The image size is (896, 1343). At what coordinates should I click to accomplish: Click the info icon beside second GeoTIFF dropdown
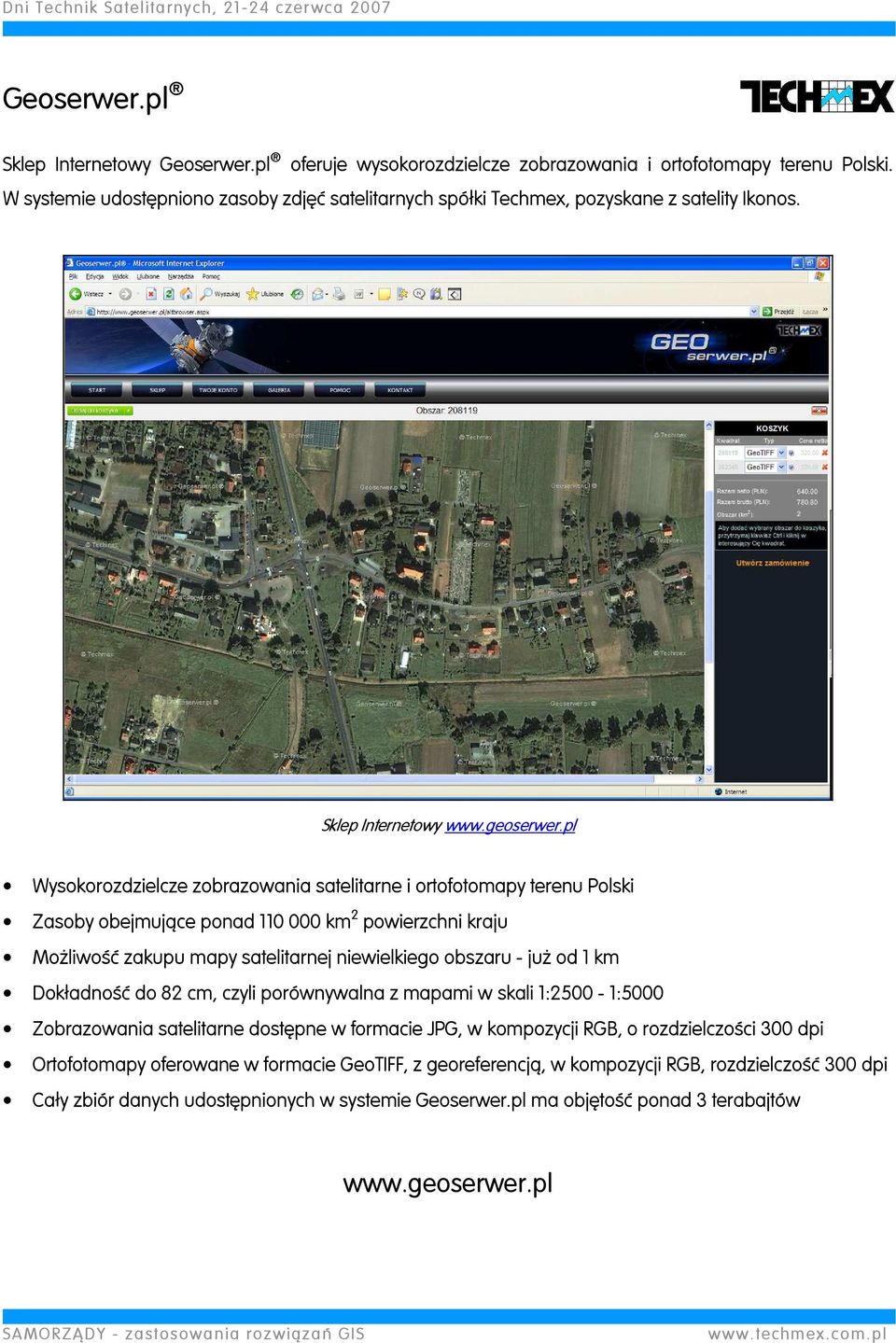[x=791, y=467]
